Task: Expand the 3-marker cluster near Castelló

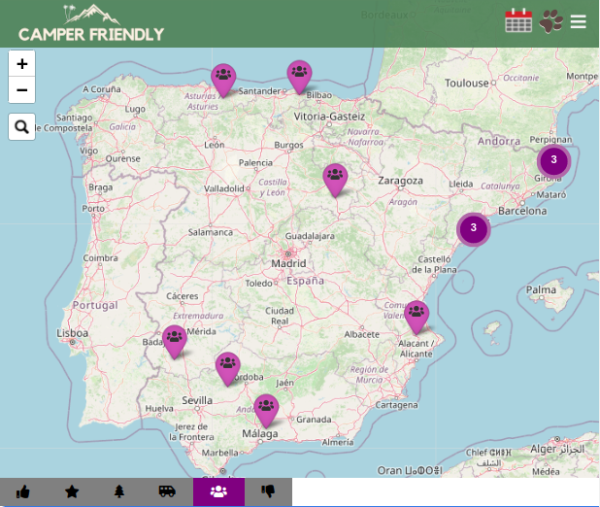Action: pos(473,229)
